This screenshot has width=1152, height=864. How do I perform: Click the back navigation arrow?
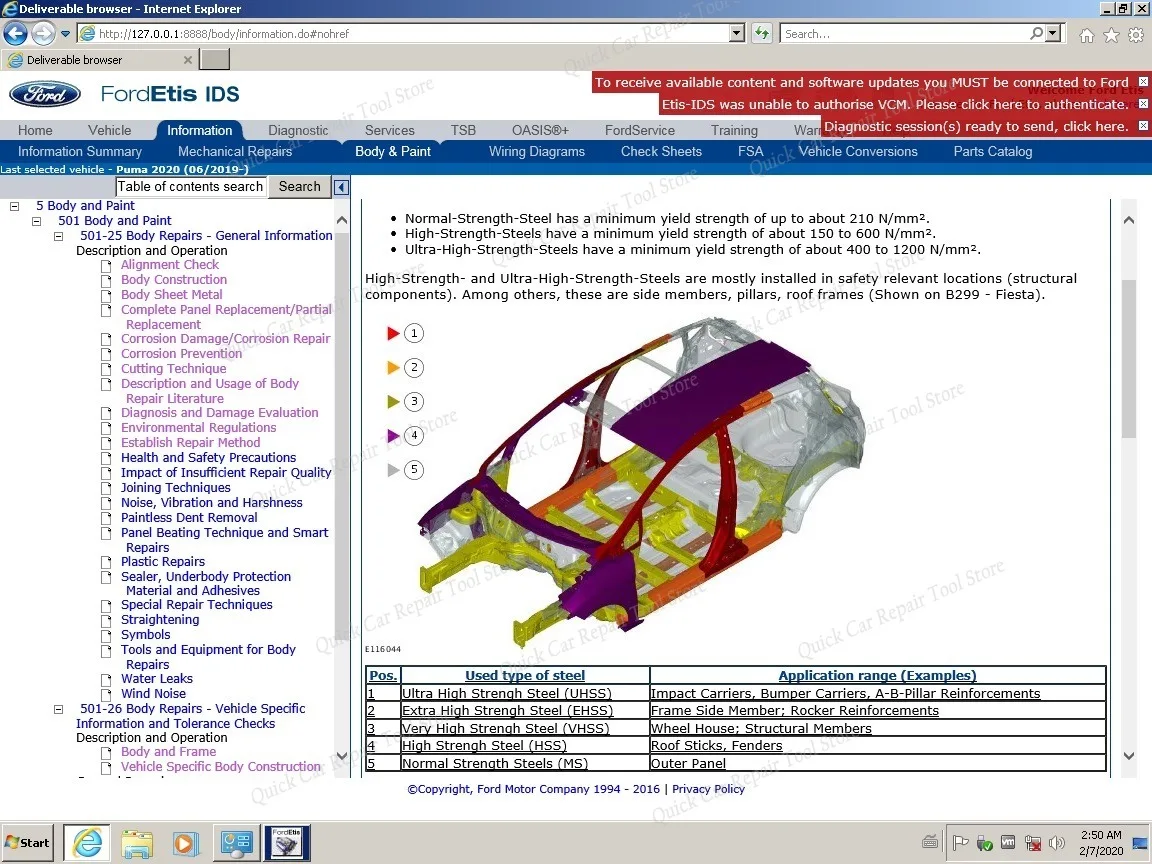tap(15, 32)
